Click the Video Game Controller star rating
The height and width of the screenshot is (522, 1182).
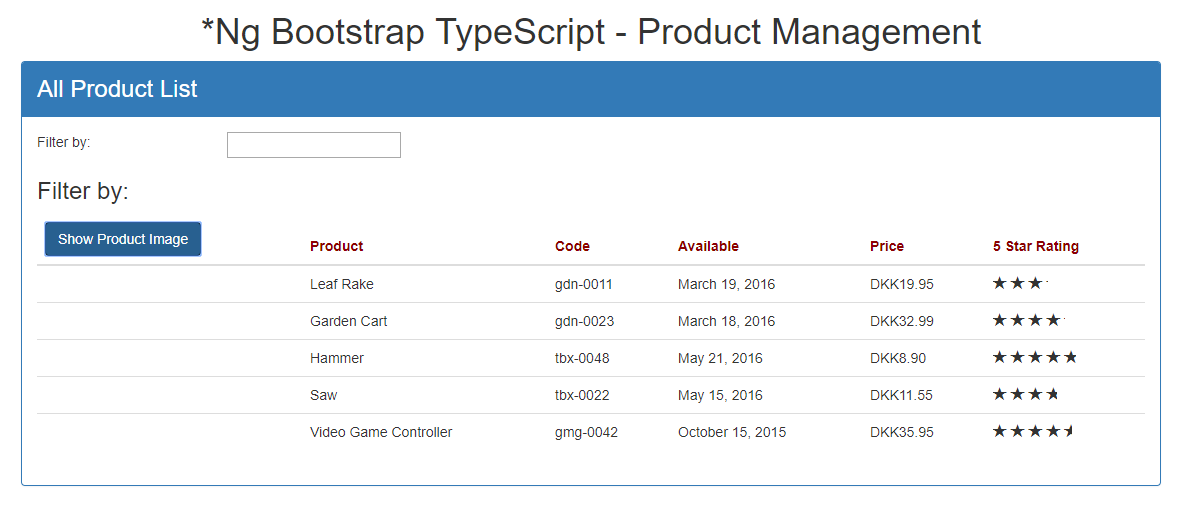point(1033,431)
